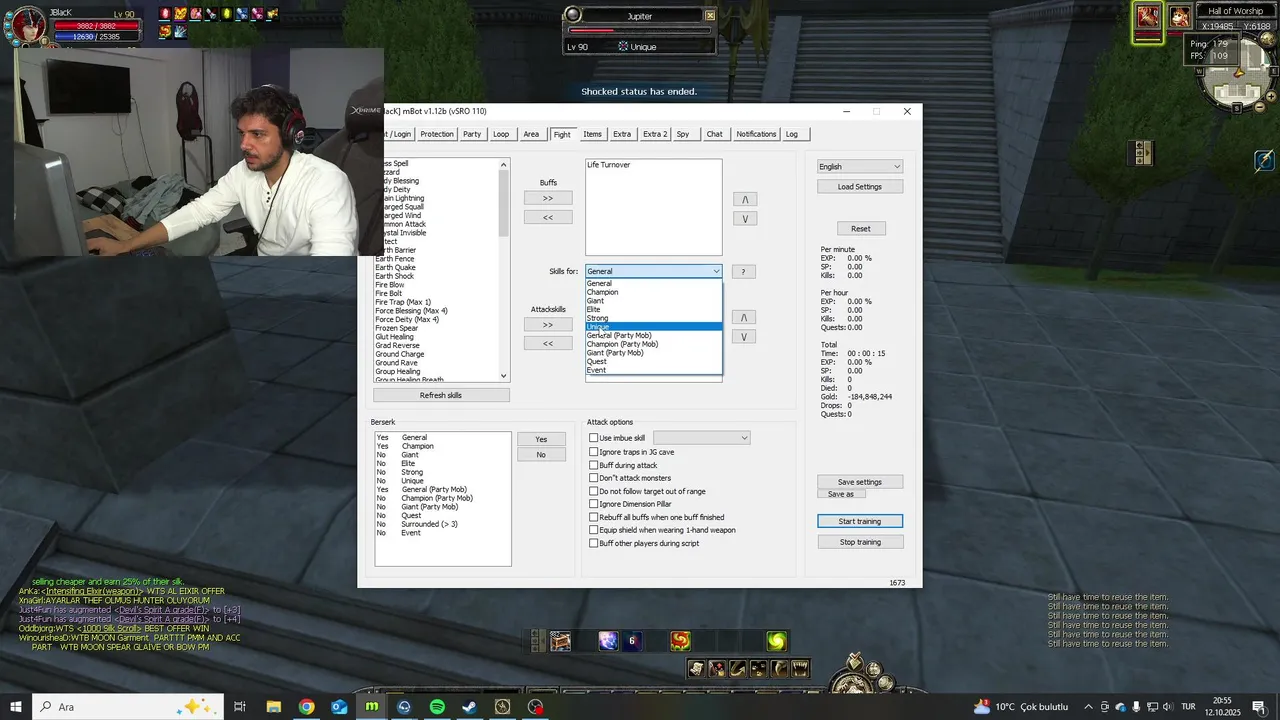Open the Extra 2 tab

pos(655,134)
